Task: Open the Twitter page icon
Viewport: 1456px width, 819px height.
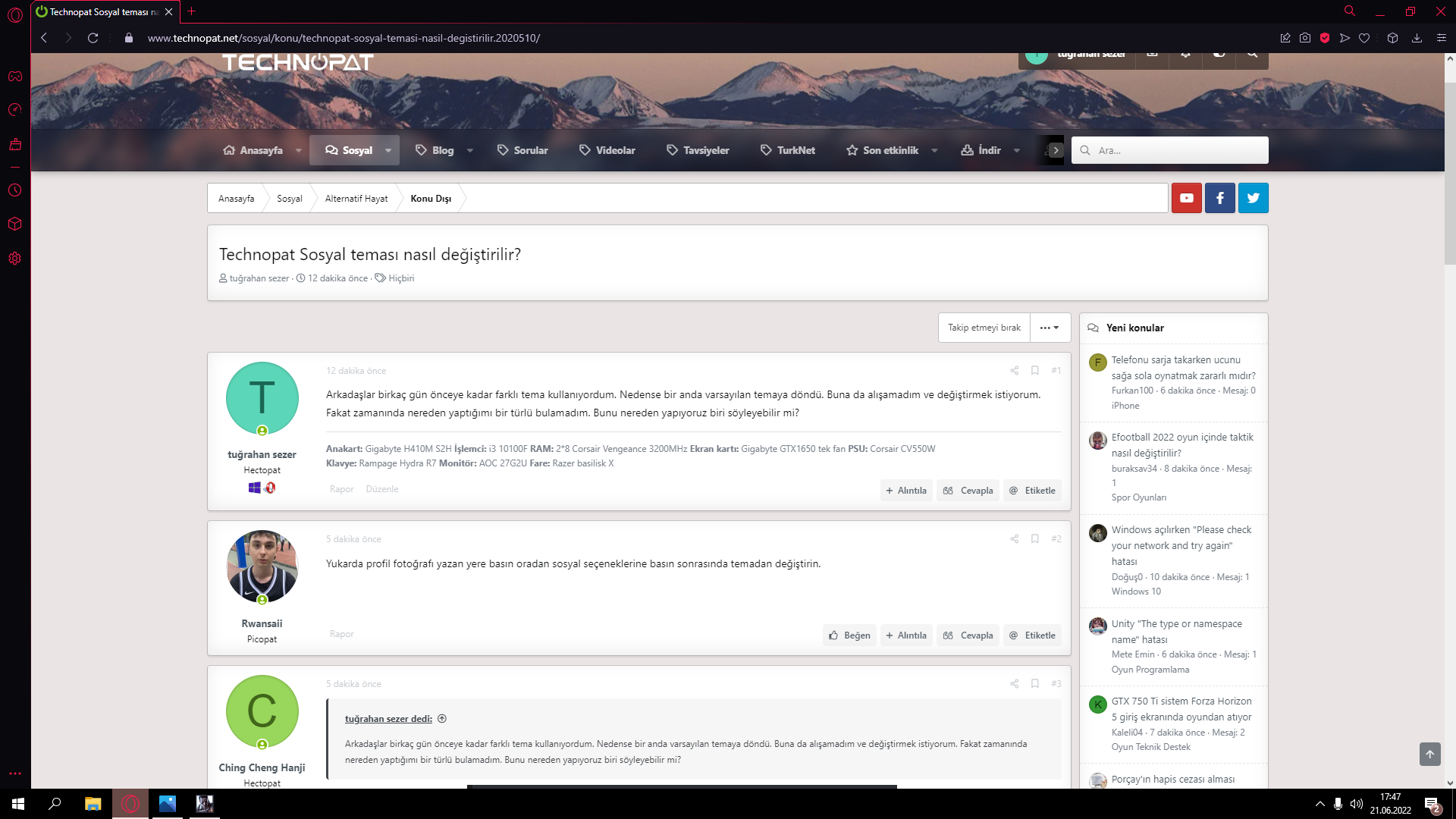Action: coord(1253,198)
